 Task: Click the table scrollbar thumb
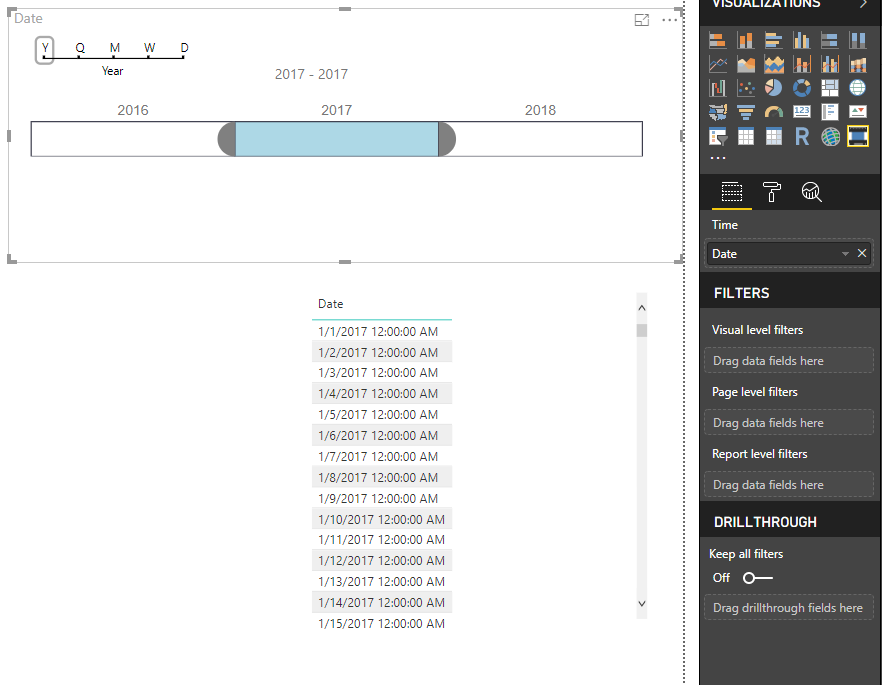pyautogui.click(x=642, y=331)
